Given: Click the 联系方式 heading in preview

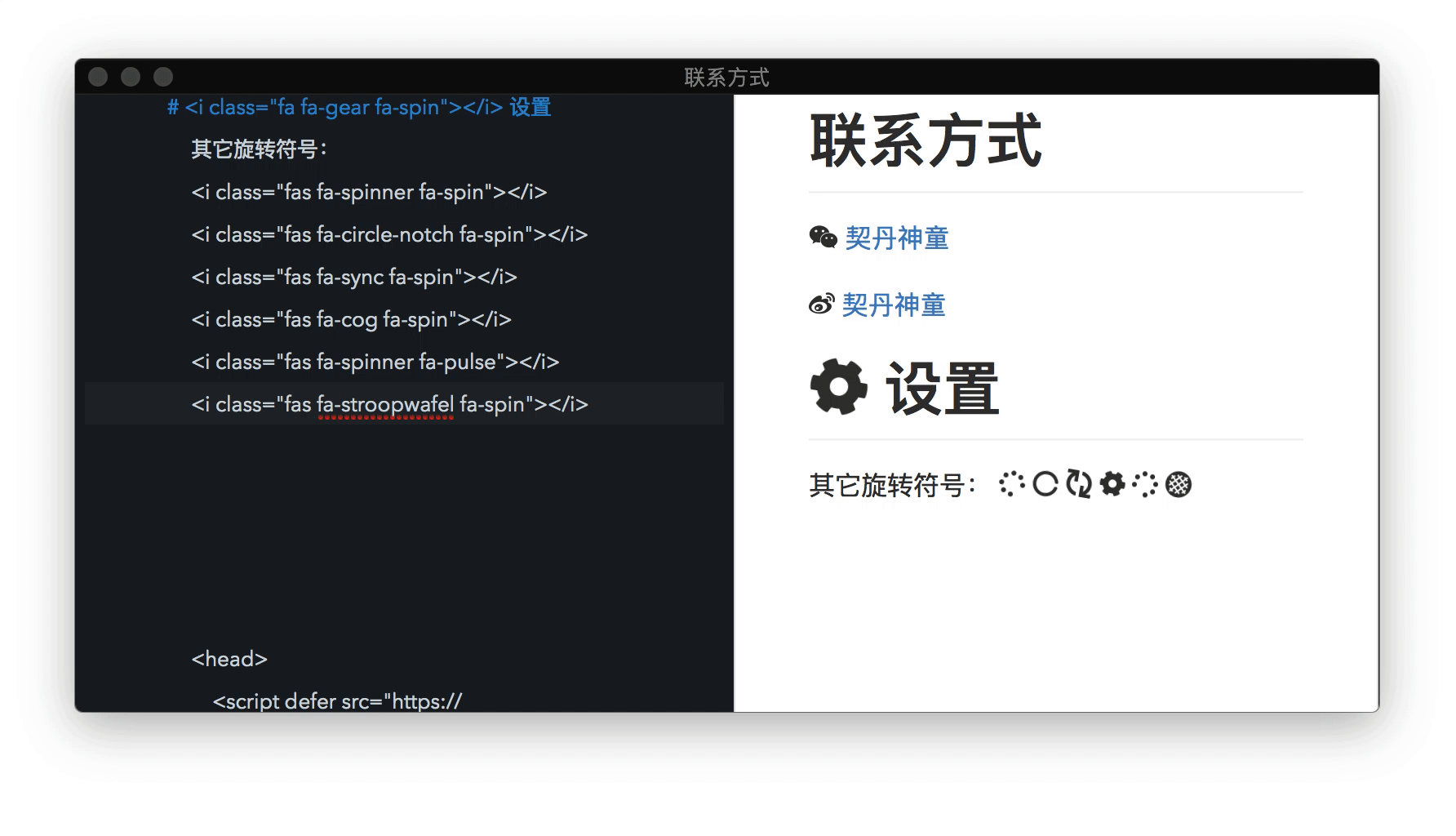Looking at the screenshot, I should (x=926, y=140).
